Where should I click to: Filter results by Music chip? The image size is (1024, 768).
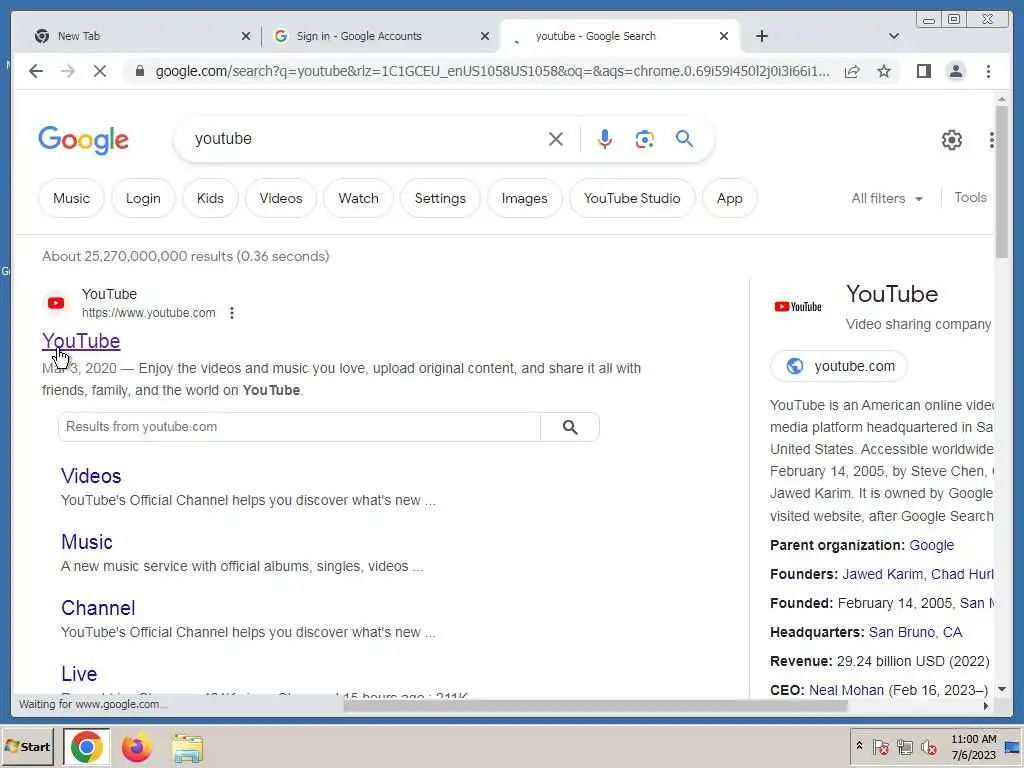pyautogui.click(x=71, y=199)
